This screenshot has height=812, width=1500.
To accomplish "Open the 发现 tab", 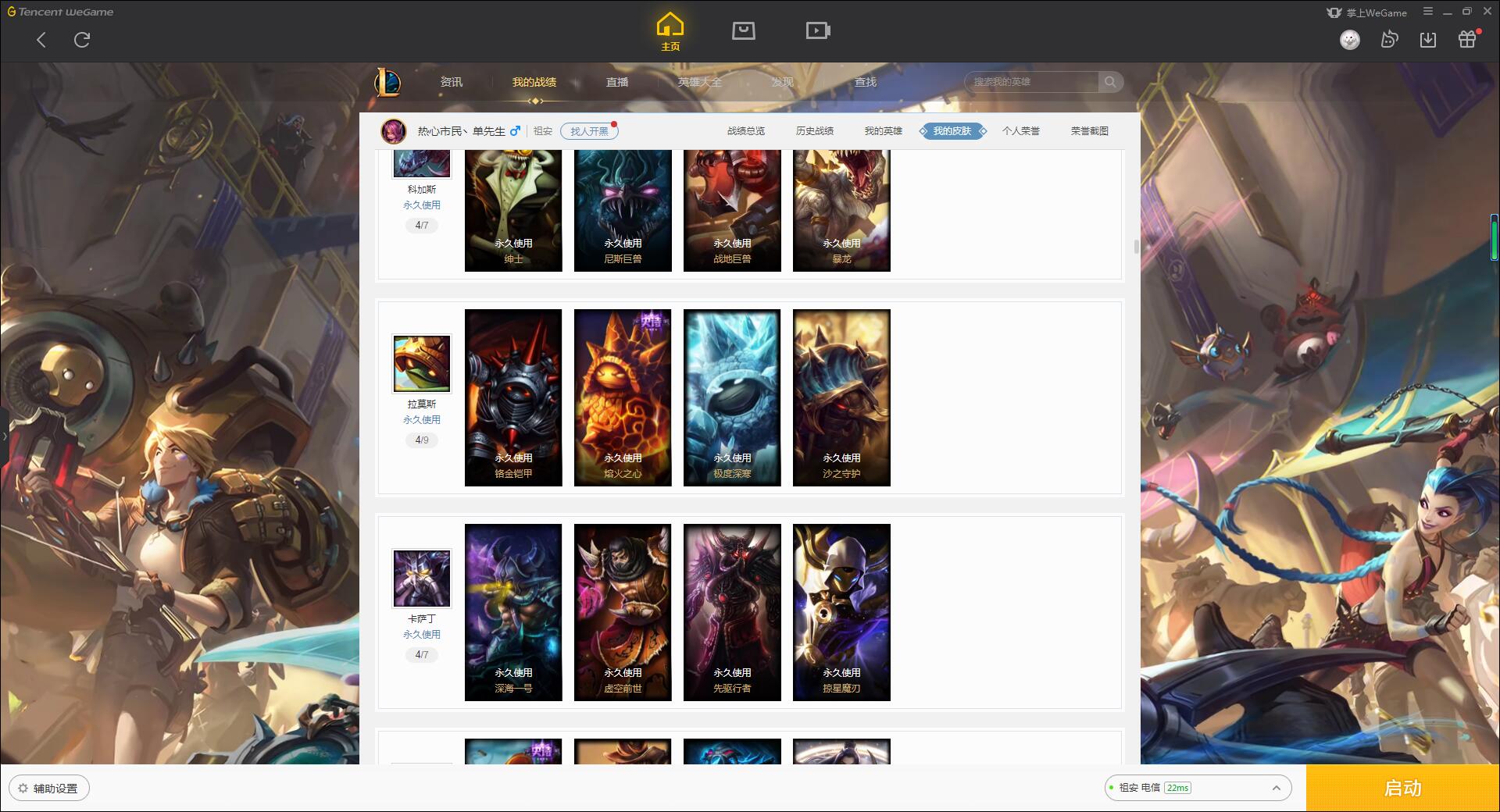I will click(x=783, y=82).
